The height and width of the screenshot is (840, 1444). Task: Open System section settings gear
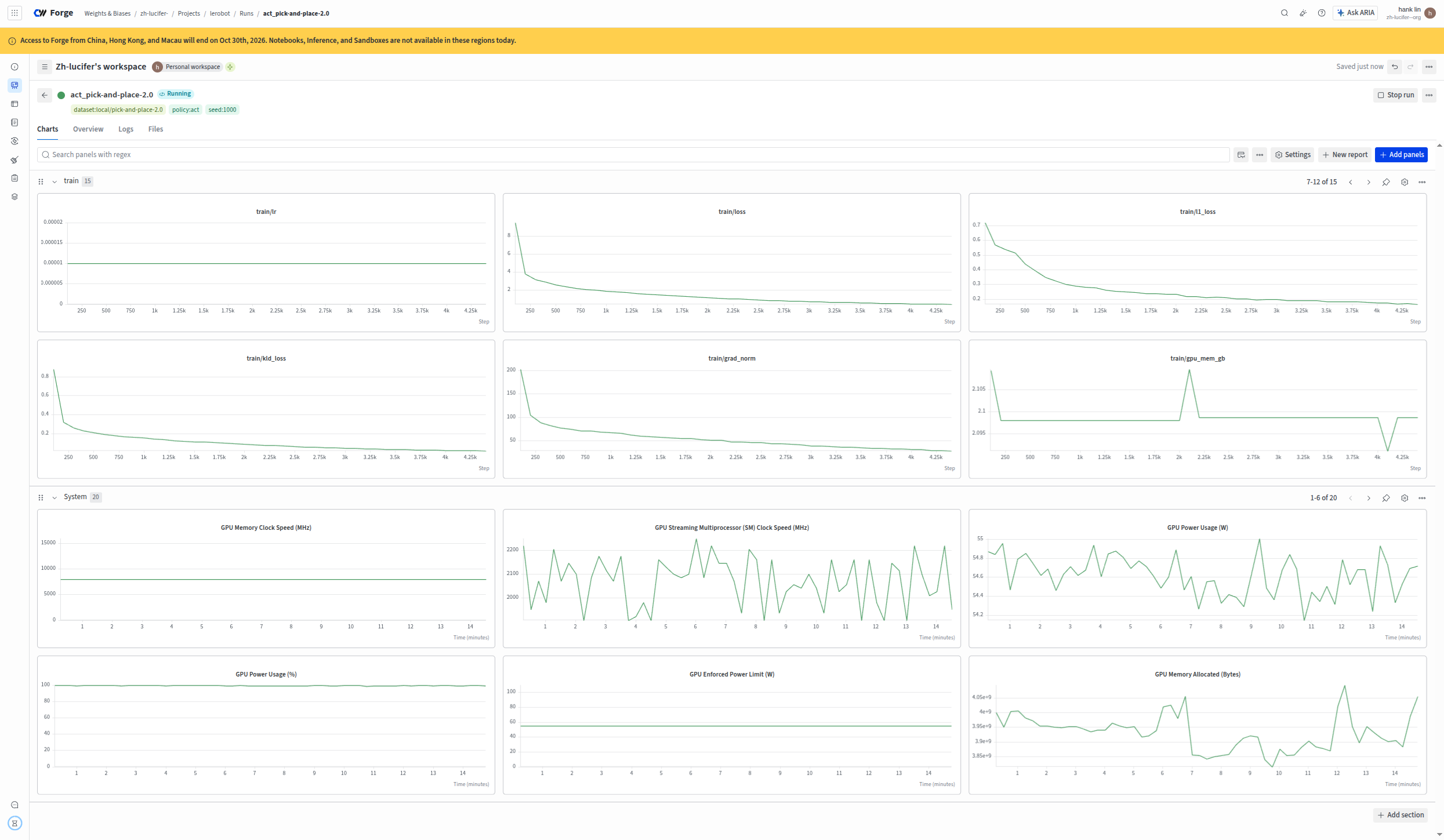1405,498
